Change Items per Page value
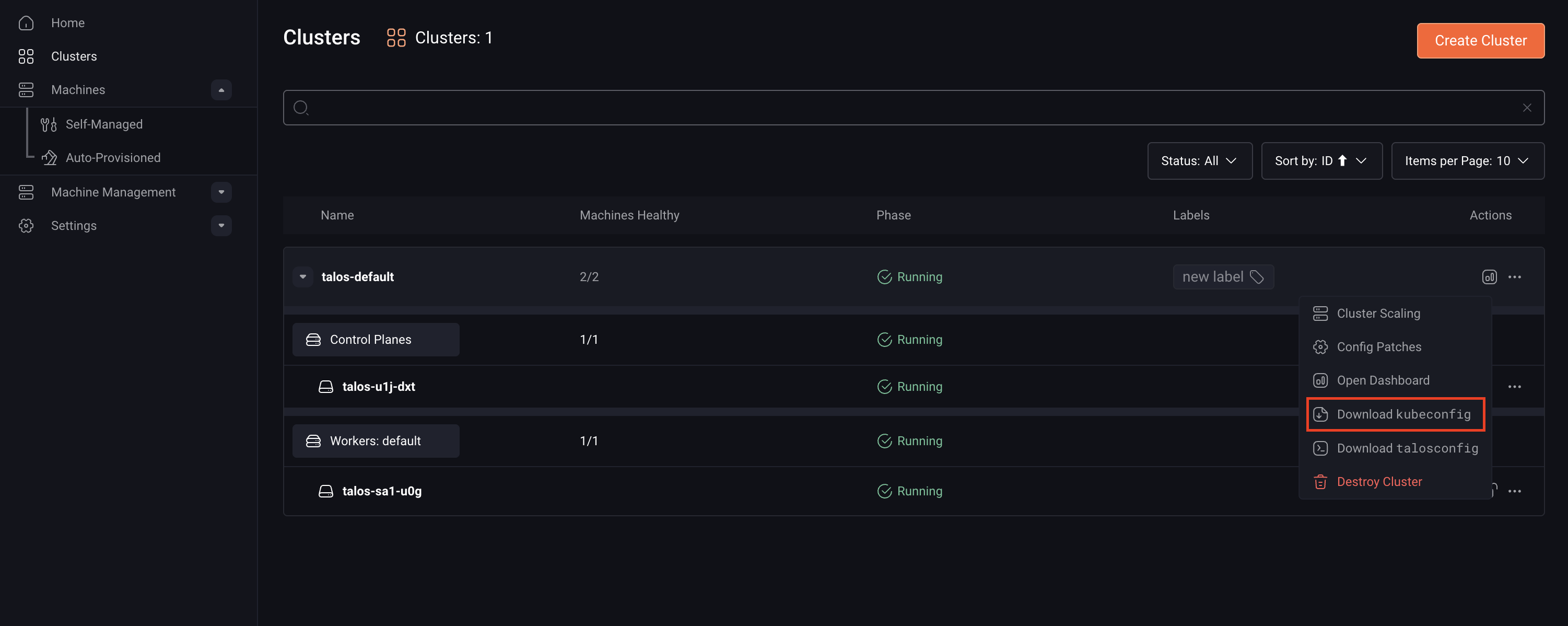This screenshot has width=1568, height=626. (x=1468, y=161)
